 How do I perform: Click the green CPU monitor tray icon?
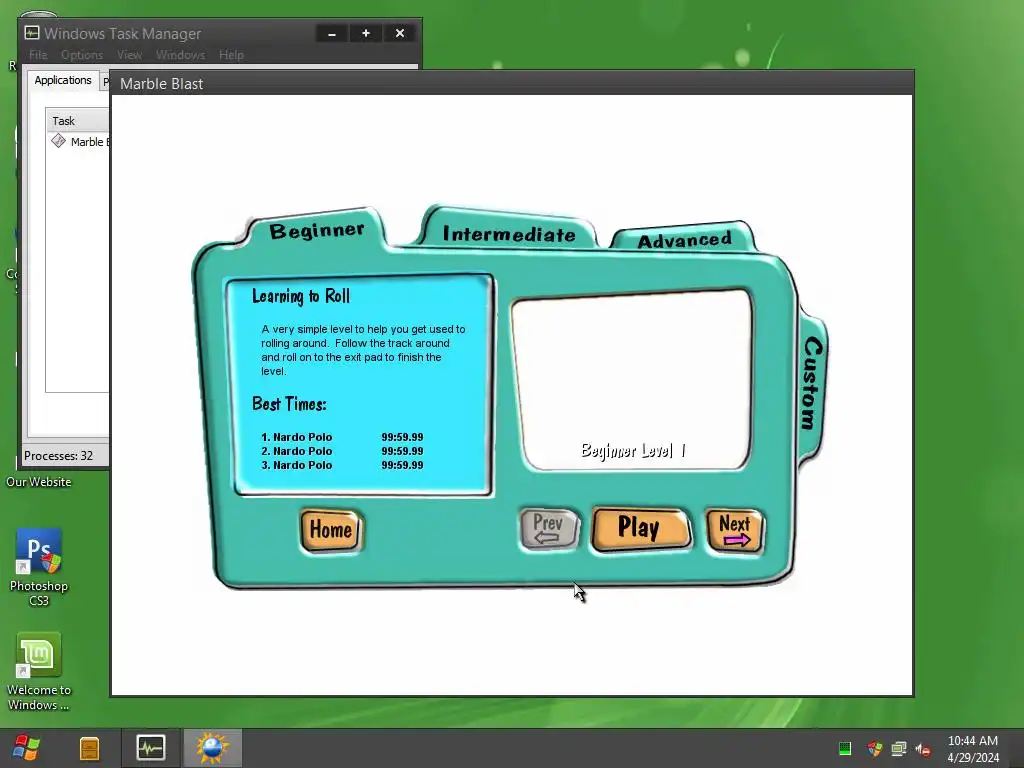pos(844,748)
